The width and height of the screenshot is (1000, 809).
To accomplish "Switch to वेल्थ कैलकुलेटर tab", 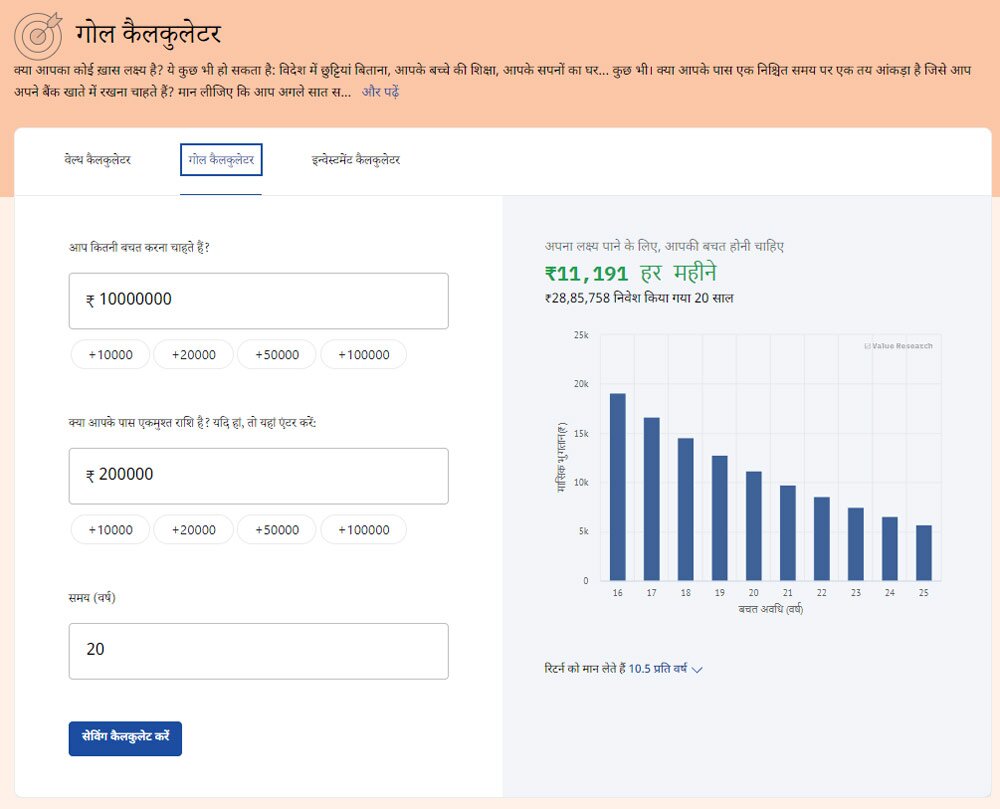I will (x=97, y=160).
